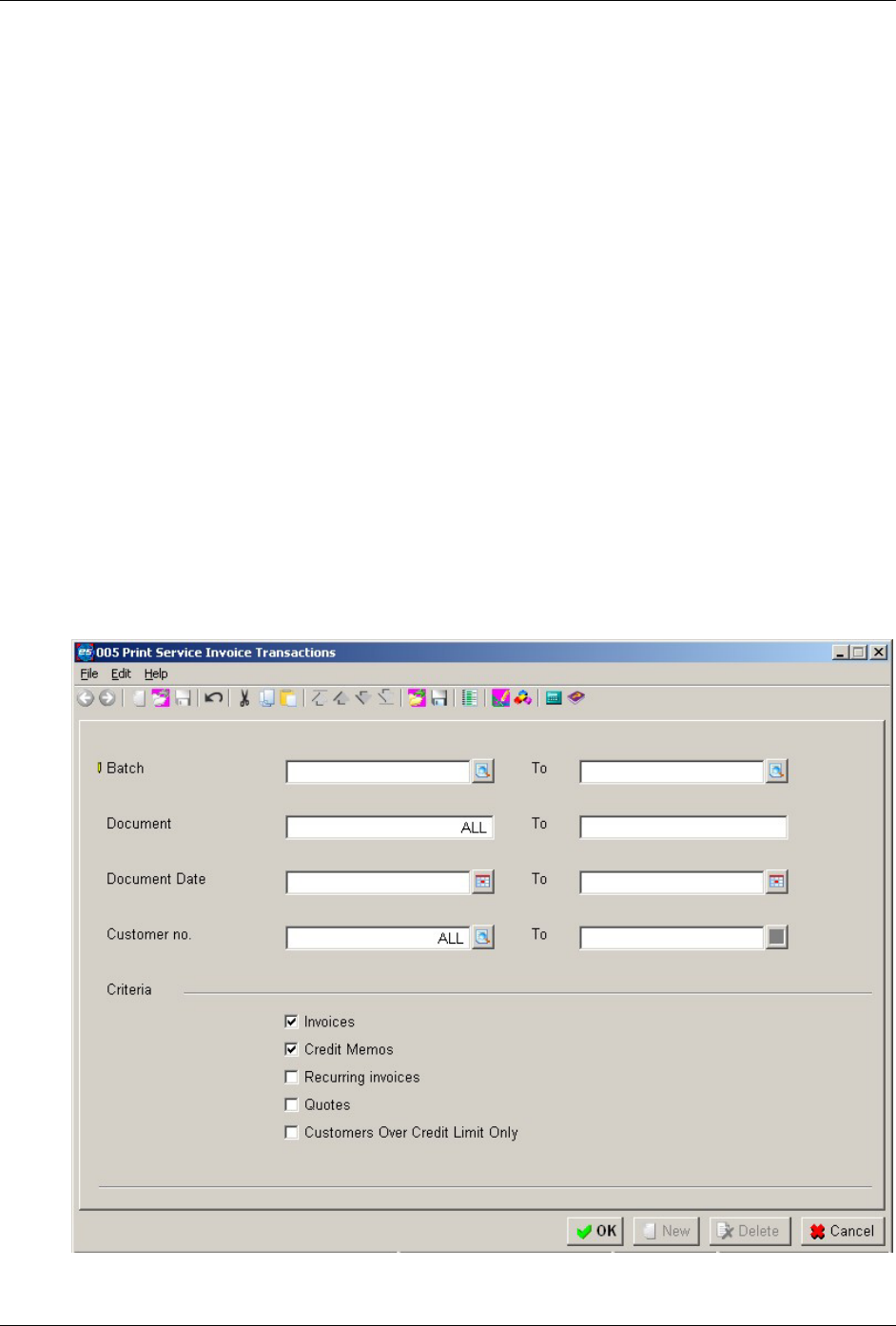Click the Document Date label

[156, 879]
